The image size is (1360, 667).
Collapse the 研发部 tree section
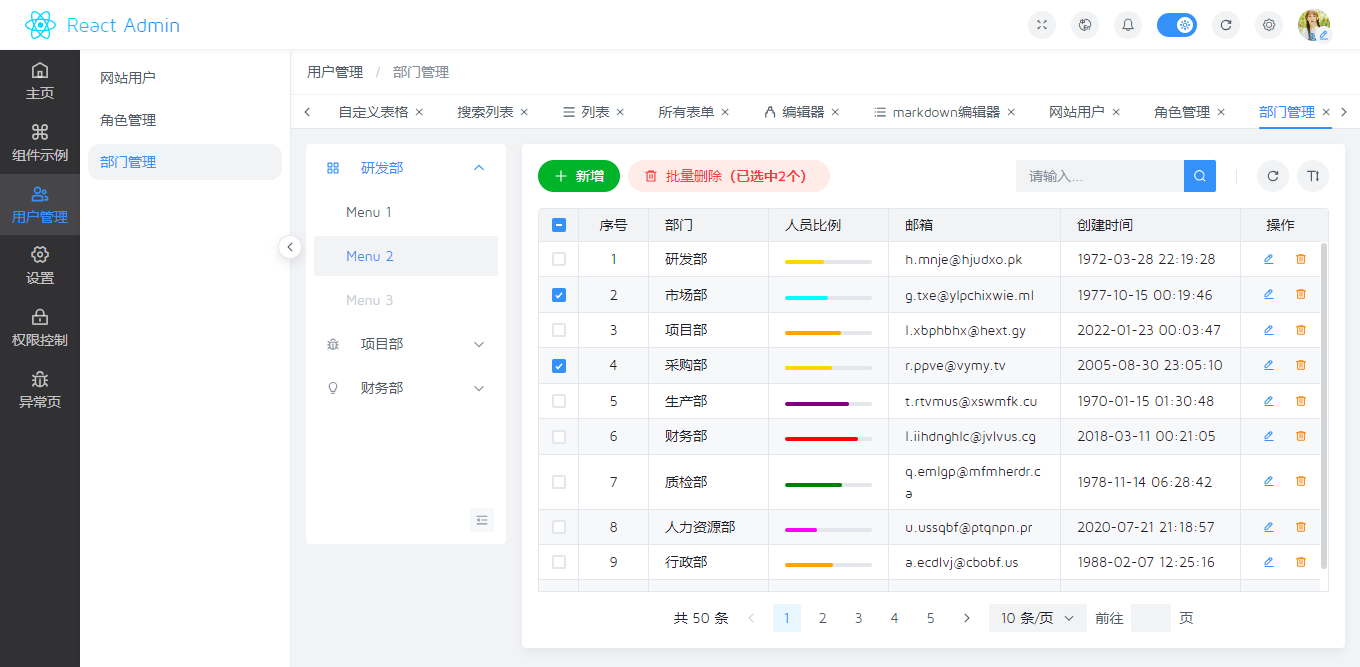478,168
